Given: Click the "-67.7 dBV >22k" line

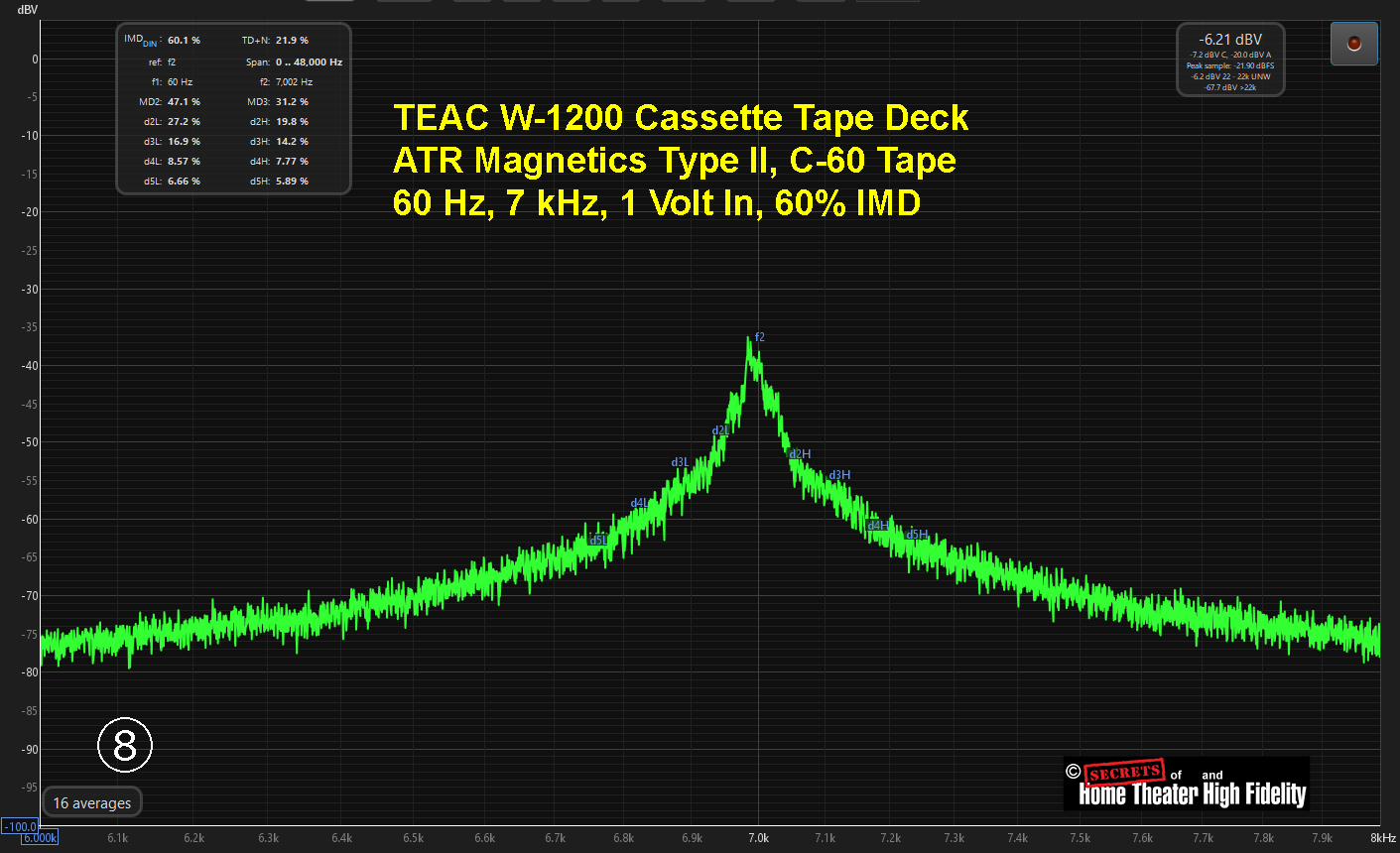Looking at the screenshot, I should pos(1230,87).
